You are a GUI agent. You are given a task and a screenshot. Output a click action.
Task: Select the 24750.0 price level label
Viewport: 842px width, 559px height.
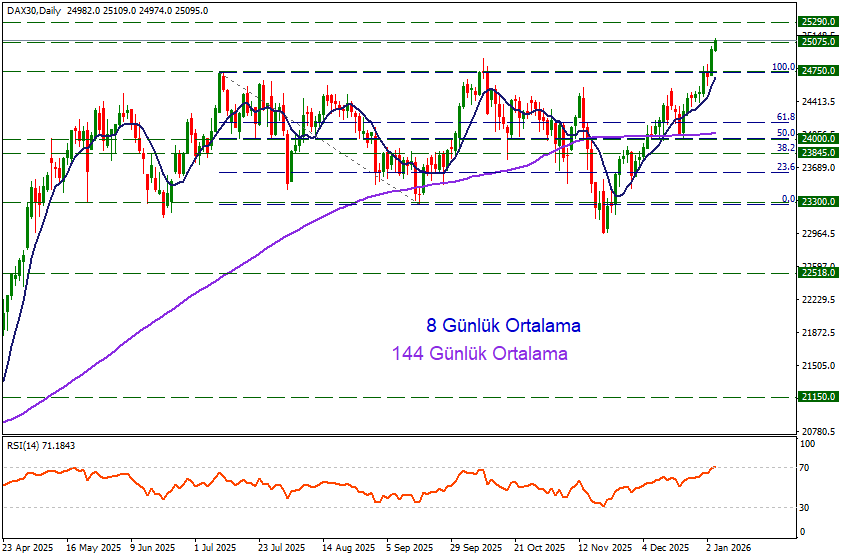click(818, 71)
